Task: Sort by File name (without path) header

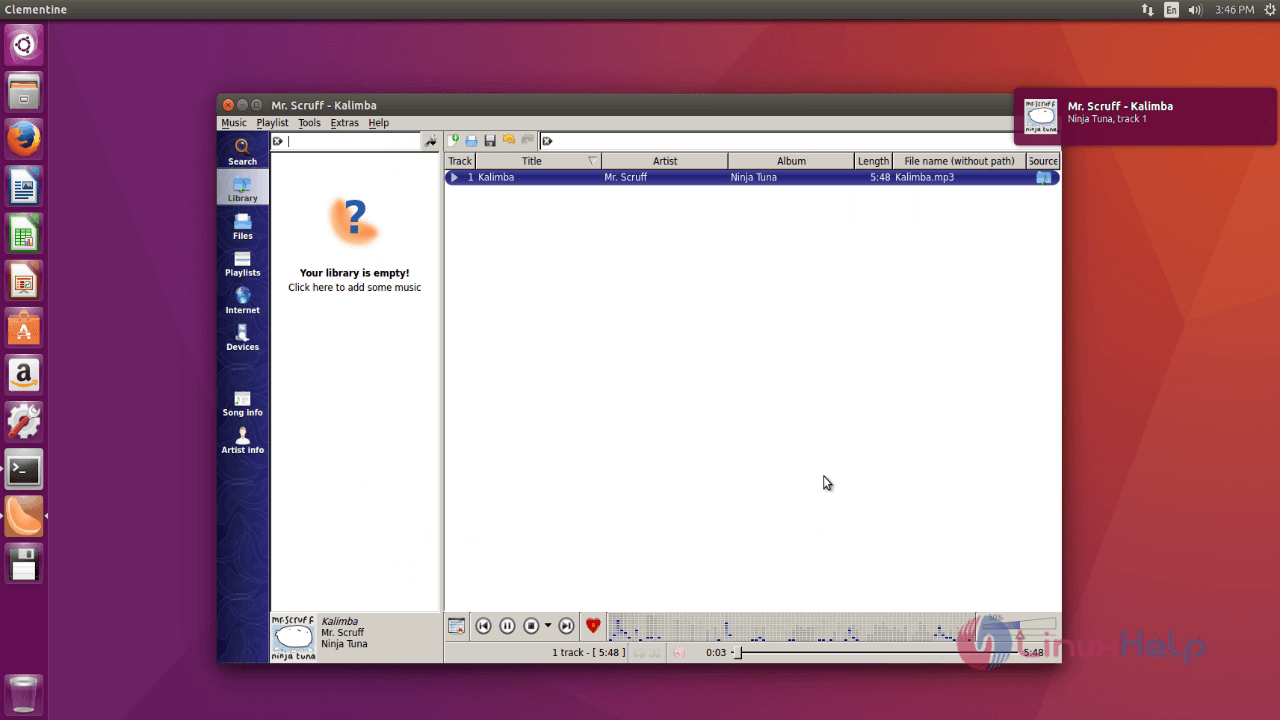Action: pyautogui.click(x=959, y=161)
